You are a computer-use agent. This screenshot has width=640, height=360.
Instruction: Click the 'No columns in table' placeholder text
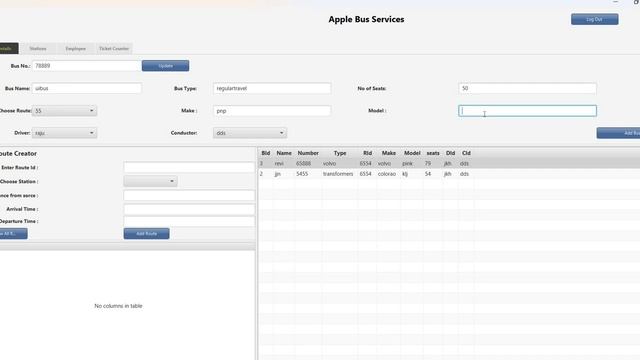(x=118, y=306)
